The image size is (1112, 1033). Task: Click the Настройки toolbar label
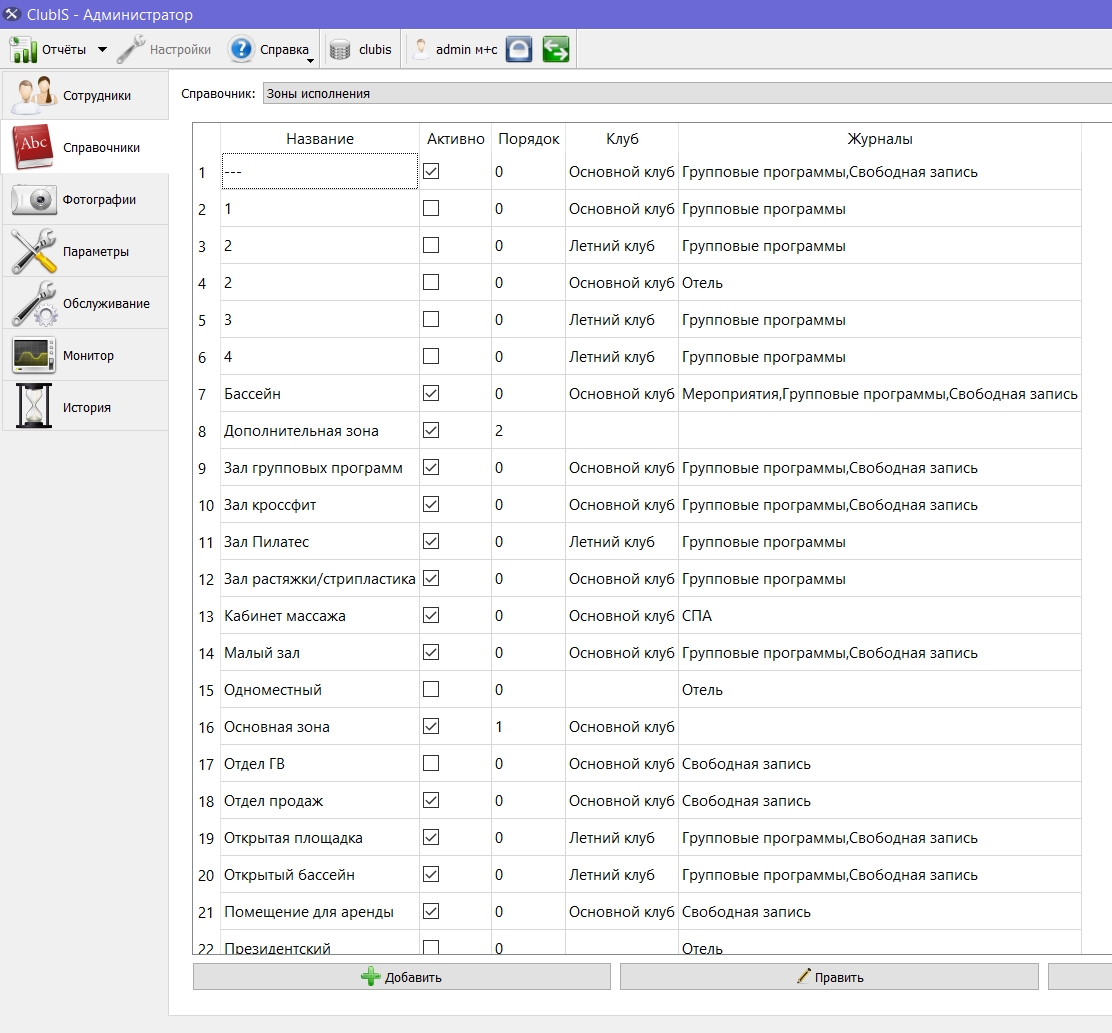coord(180,50)
